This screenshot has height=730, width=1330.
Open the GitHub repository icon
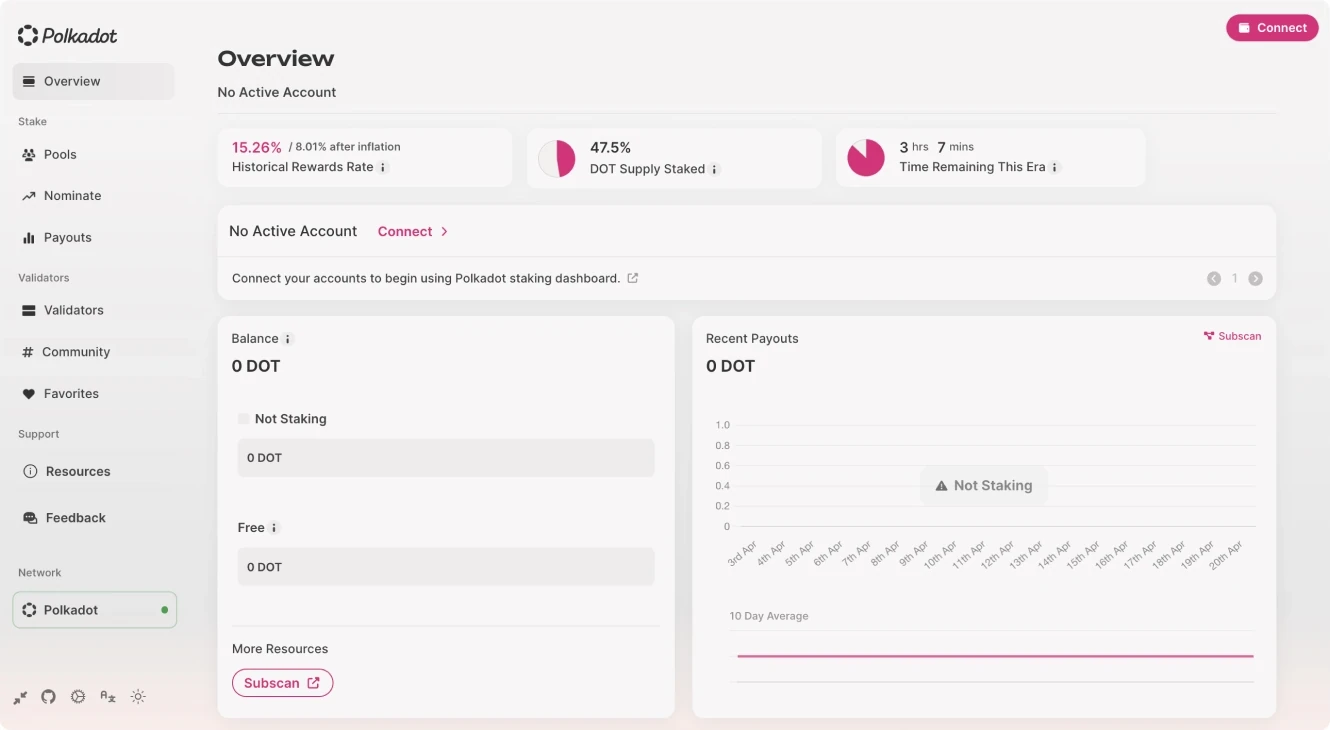pos(48,697)
